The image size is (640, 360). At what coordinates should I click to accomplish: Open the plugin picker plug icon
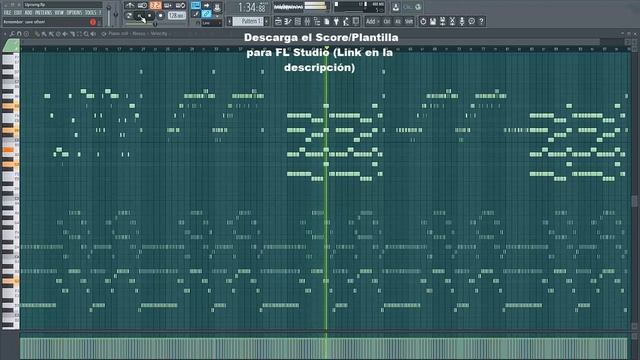point(336,21)
